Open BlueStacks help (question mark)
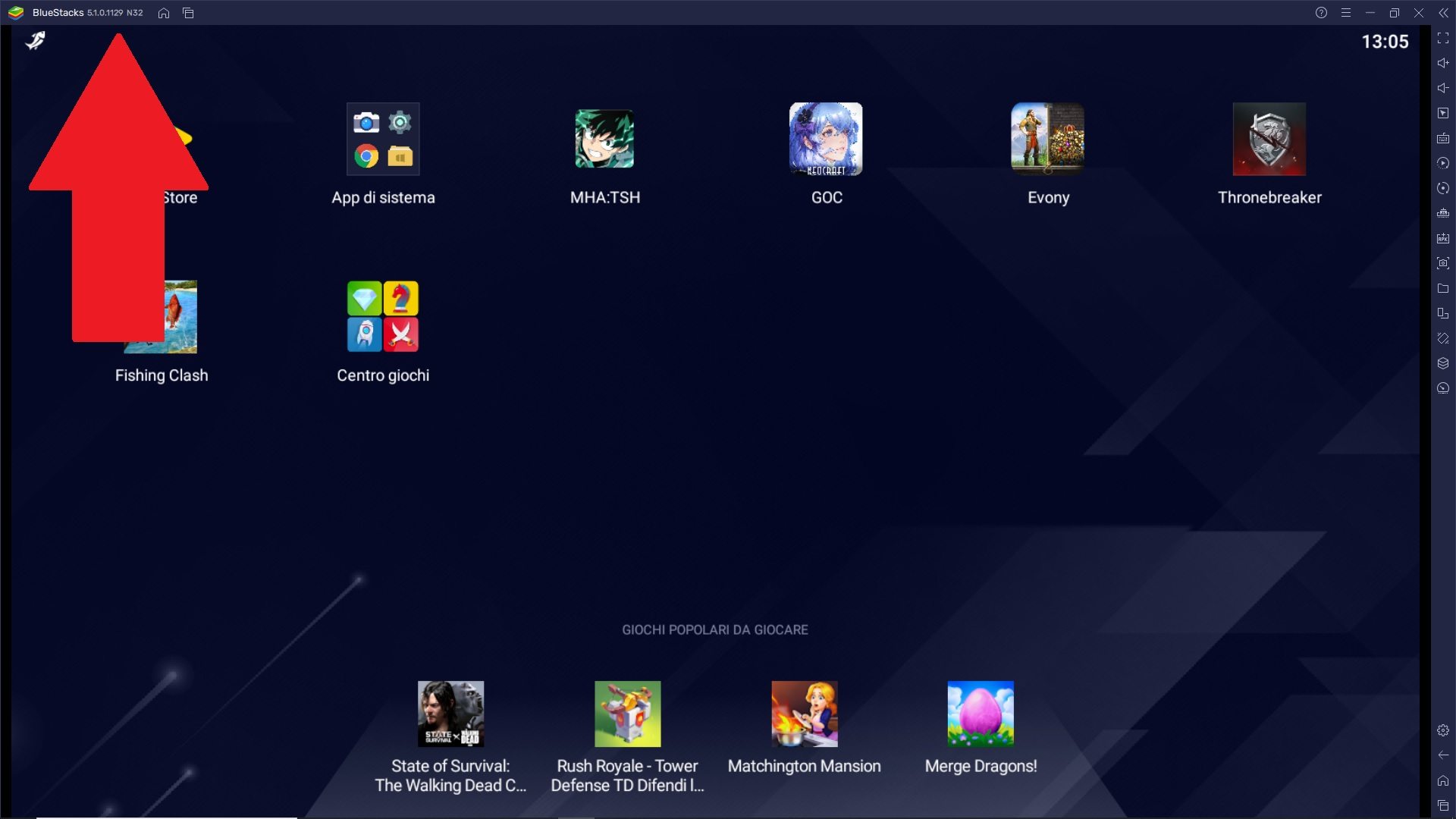The image size is (1456, 819). point(1321,13)
